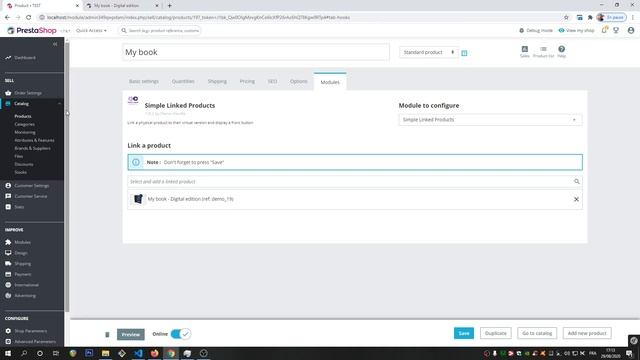Click the Preview button
This screenshot has width=640, height=360.
131,334
